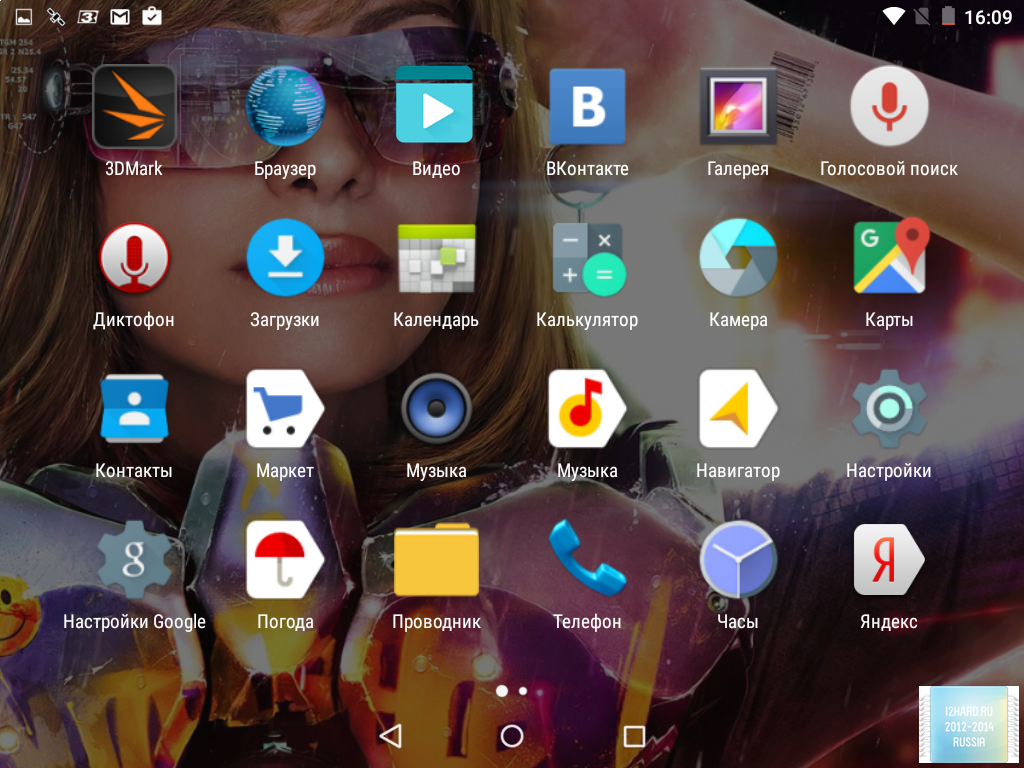Open the Видео player app
The height and width of the screenshot is (768, 1024).
point(436,107)
